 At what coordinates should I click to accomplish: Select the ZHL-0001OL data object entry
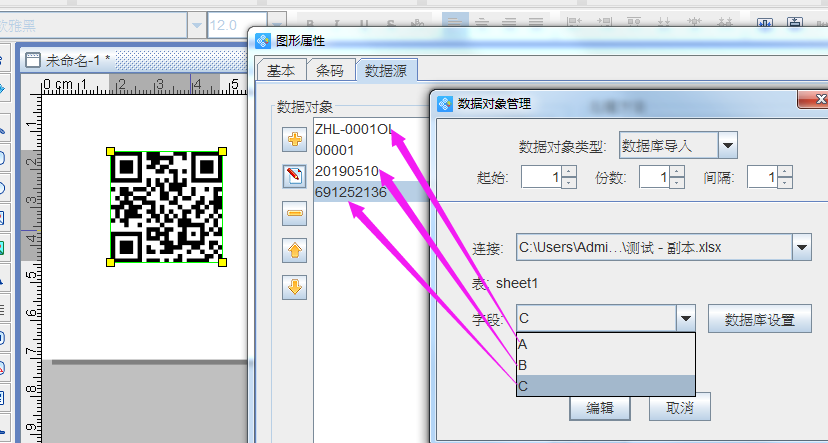[x=352, y=129]
